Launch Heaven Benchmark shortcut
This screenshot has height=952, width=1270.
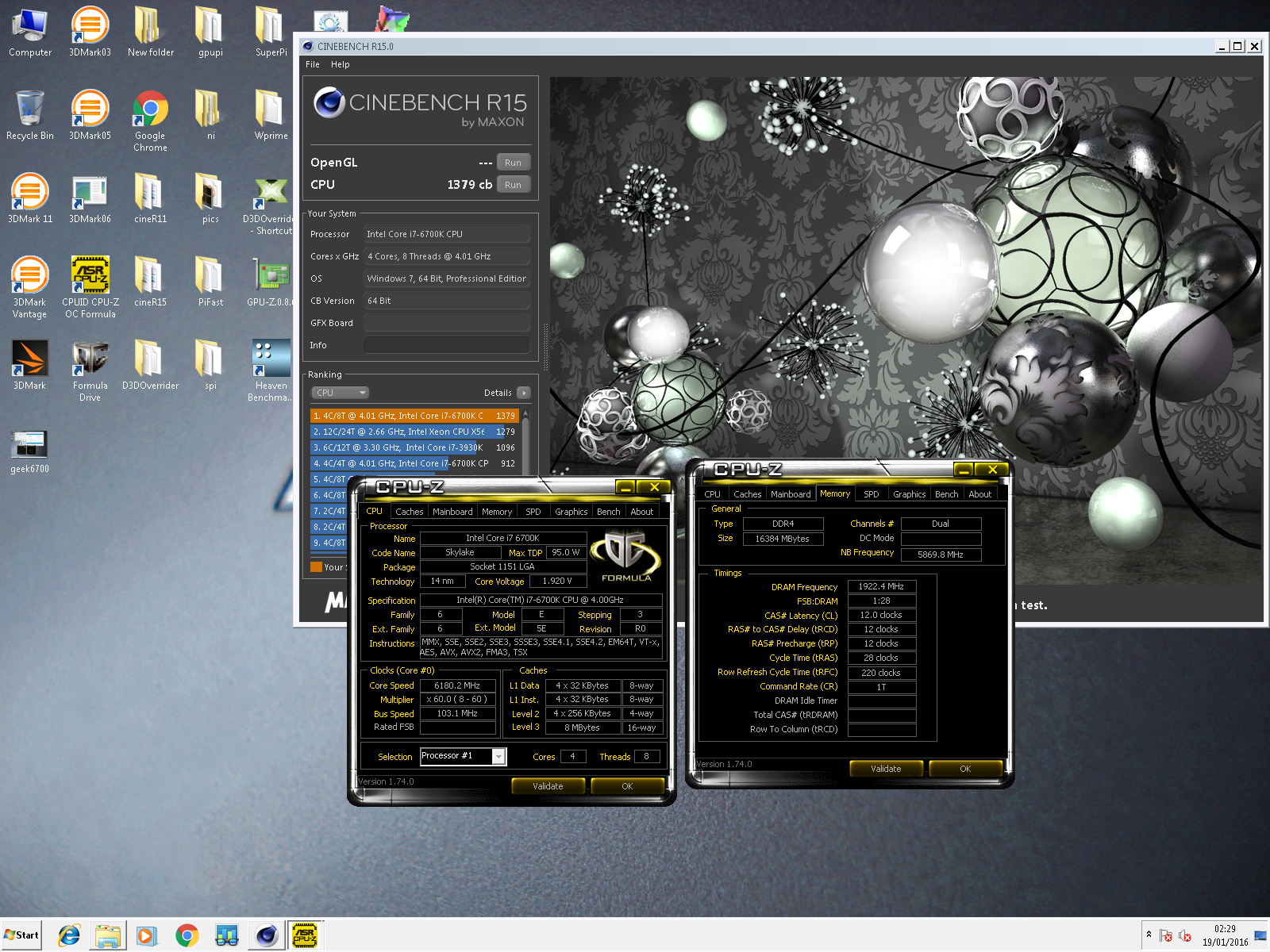point(271,370)
